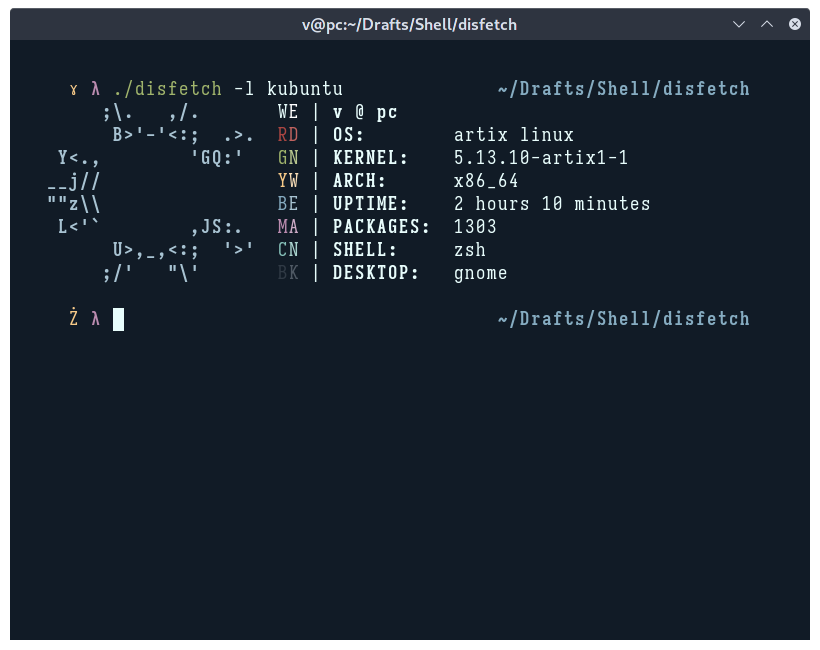Click the gnome DESKTOP value
The height and width of the screenshot is (650, 820).
point(480,272)
